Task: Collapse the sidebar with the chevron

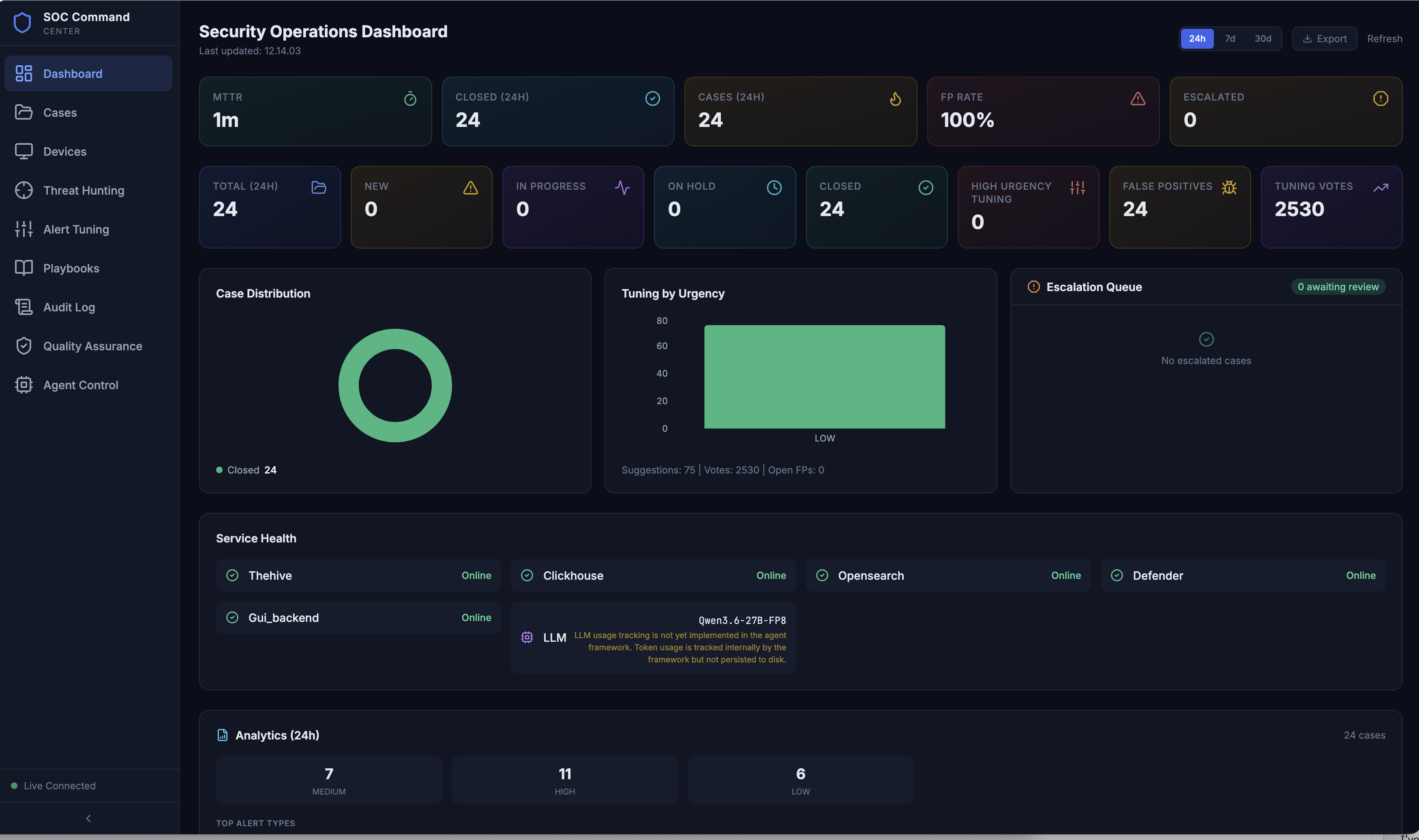Action: 88,819
